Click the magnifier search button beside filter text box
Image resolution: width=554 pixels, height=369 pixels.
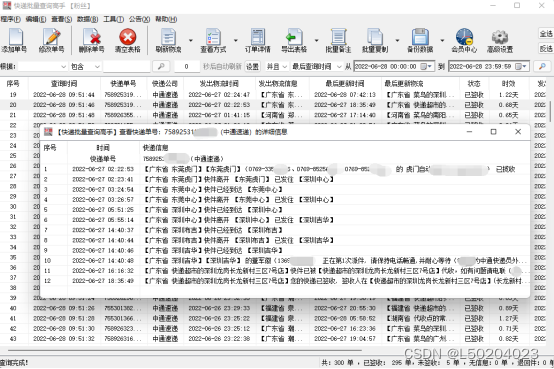click(161, 66)
